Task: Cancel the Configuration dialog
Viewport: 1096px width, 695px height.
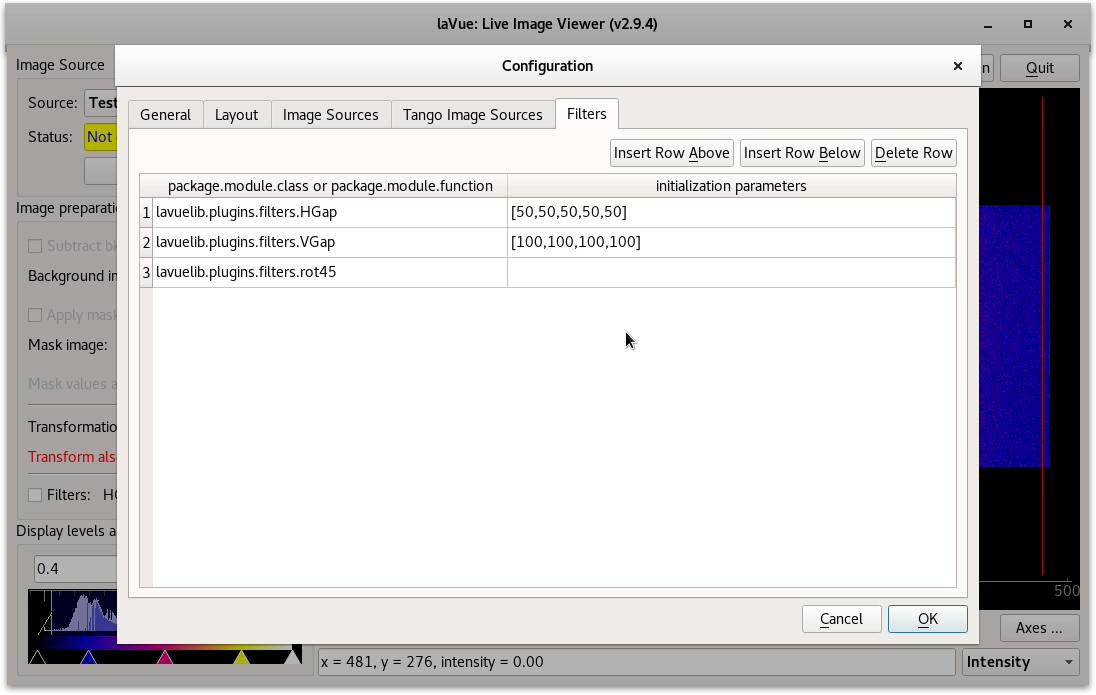Action: [x=841, y=618]
